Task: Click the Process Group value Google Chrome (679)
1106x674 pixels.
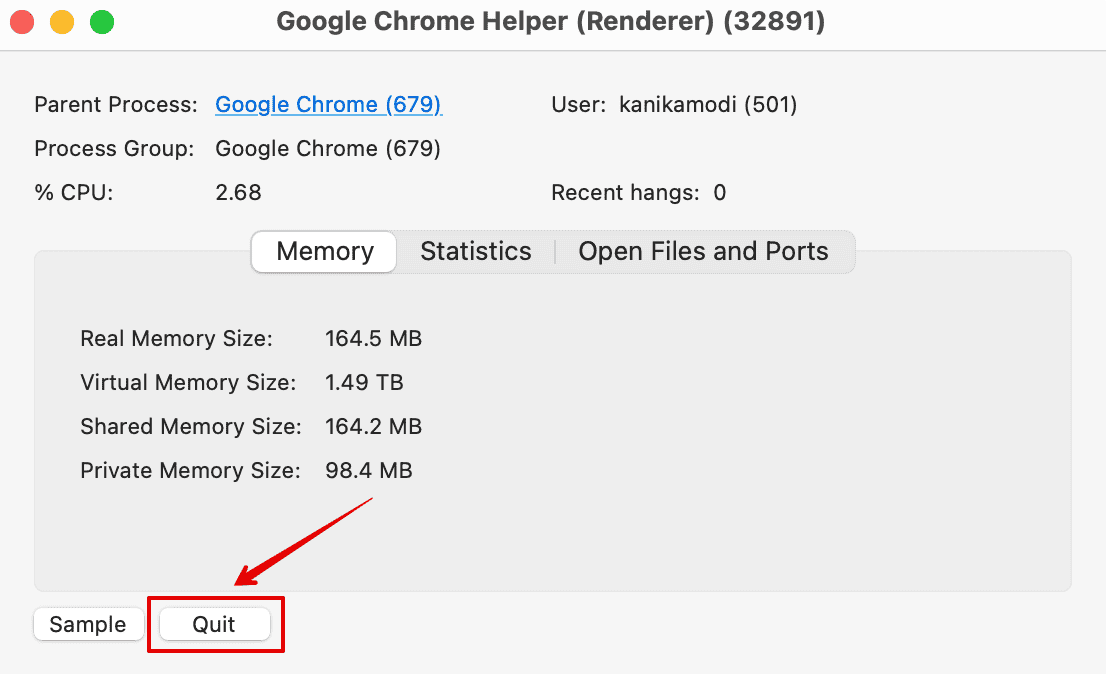Action: coord(328,149)
